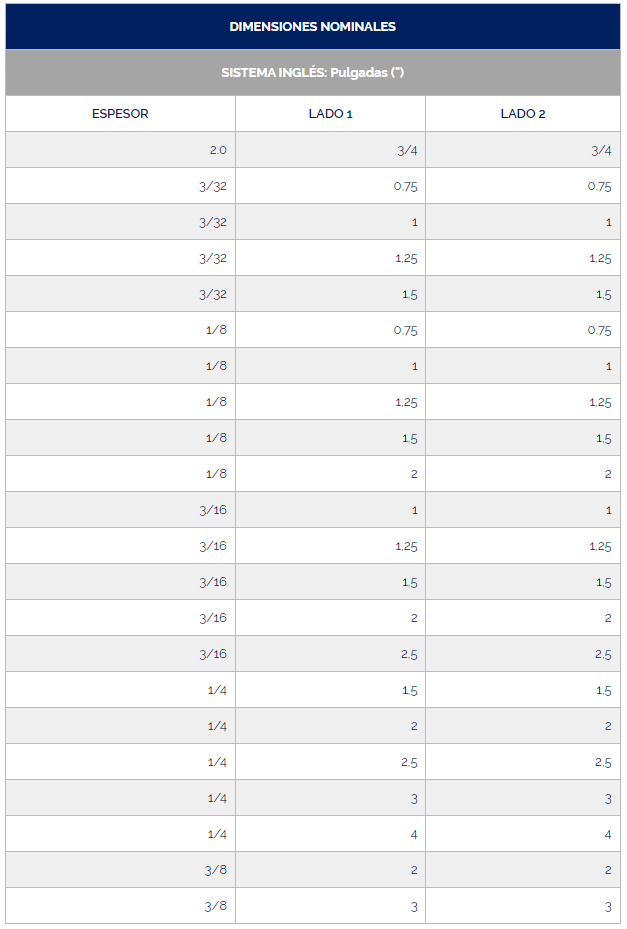Screen dimensions: 627x929
Task: Click LADO 1 value 3 in the last row
Action: click(x=414, y=906)
